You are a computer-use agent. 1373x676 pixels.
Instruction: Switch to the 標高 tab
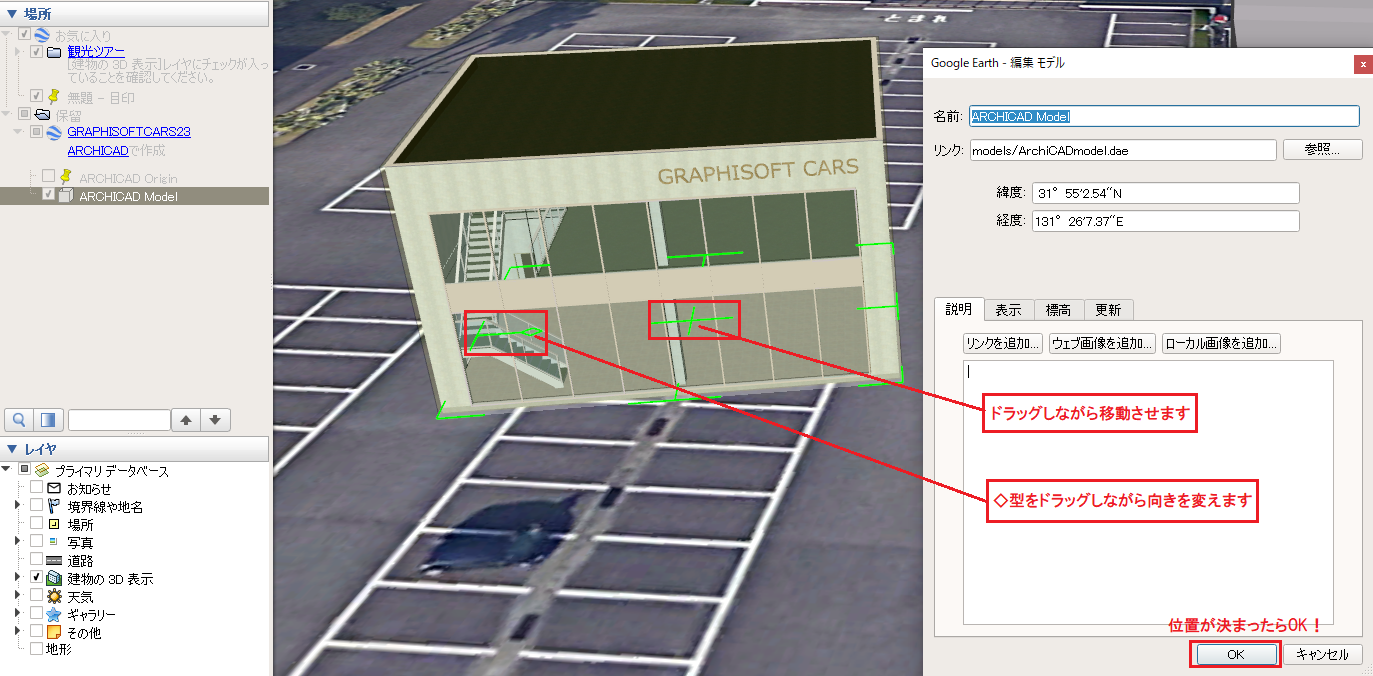[x=1058, y=310]
